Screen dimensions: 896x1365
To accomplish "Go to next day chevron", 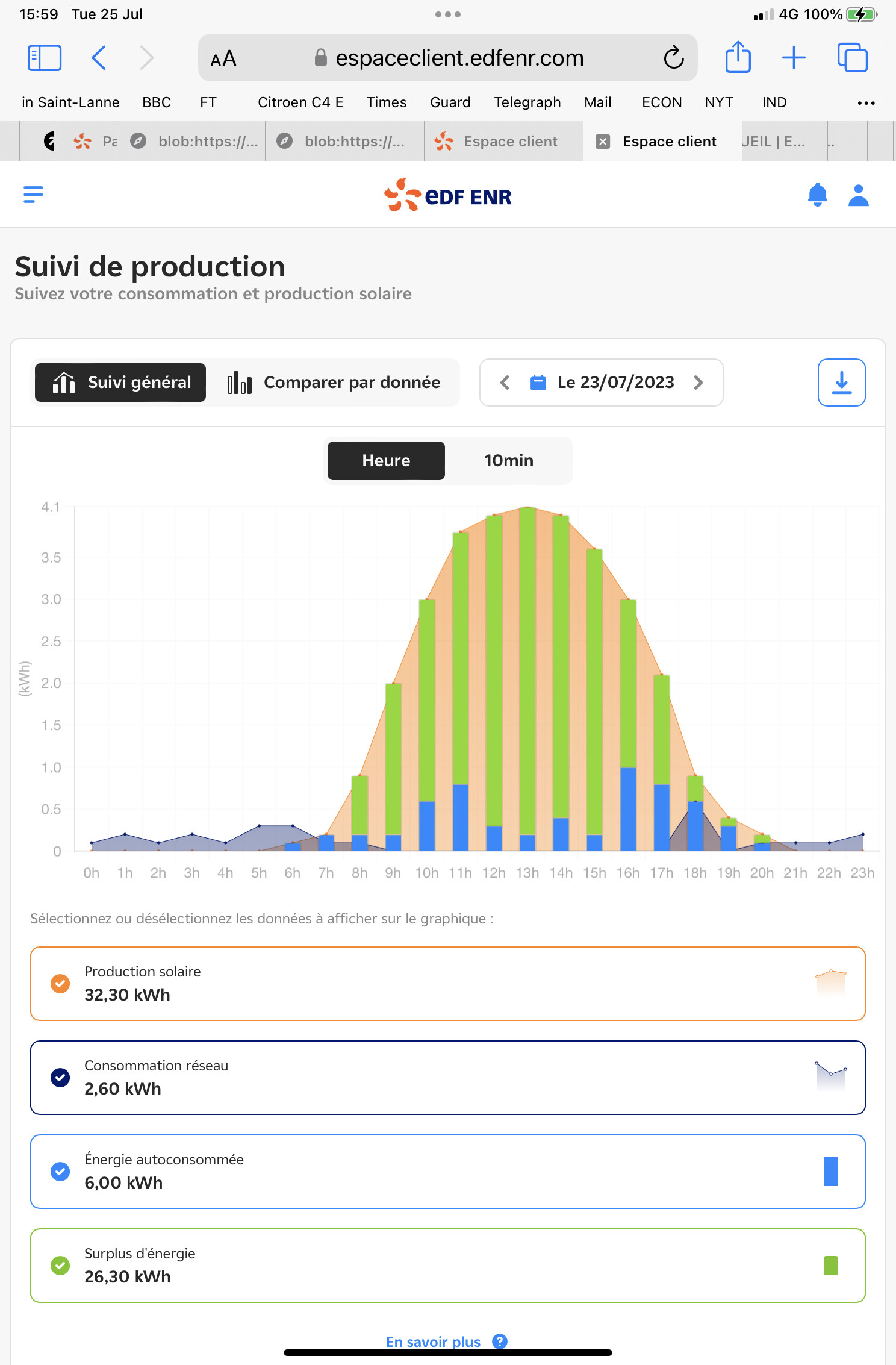I will 698,383.
